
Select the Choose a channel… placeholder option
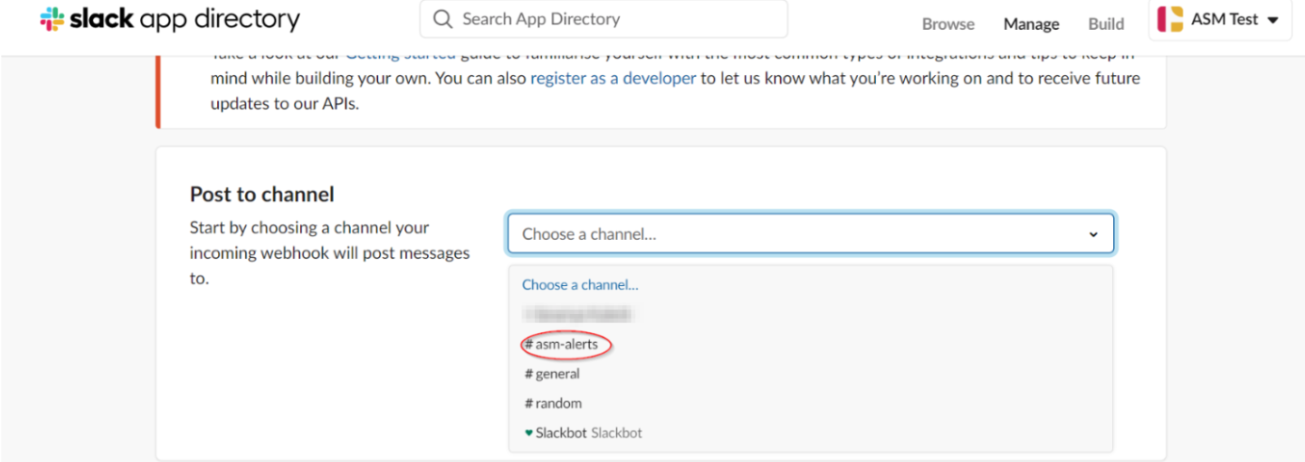pyautogui.click(x=811, y=285)
